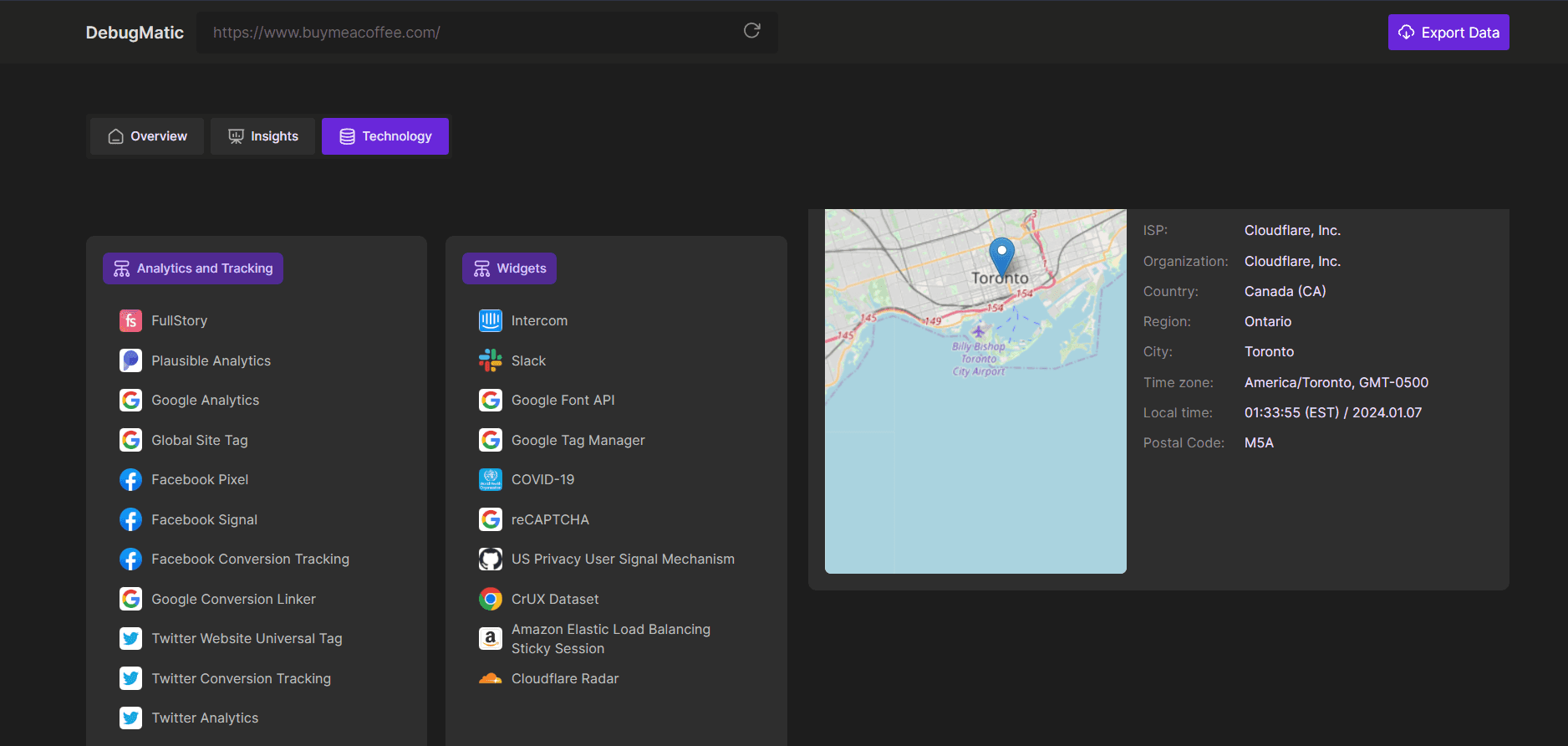Click the Google Conversion Linker label
The image size is (1568, 746).
(x=234, y=599)
